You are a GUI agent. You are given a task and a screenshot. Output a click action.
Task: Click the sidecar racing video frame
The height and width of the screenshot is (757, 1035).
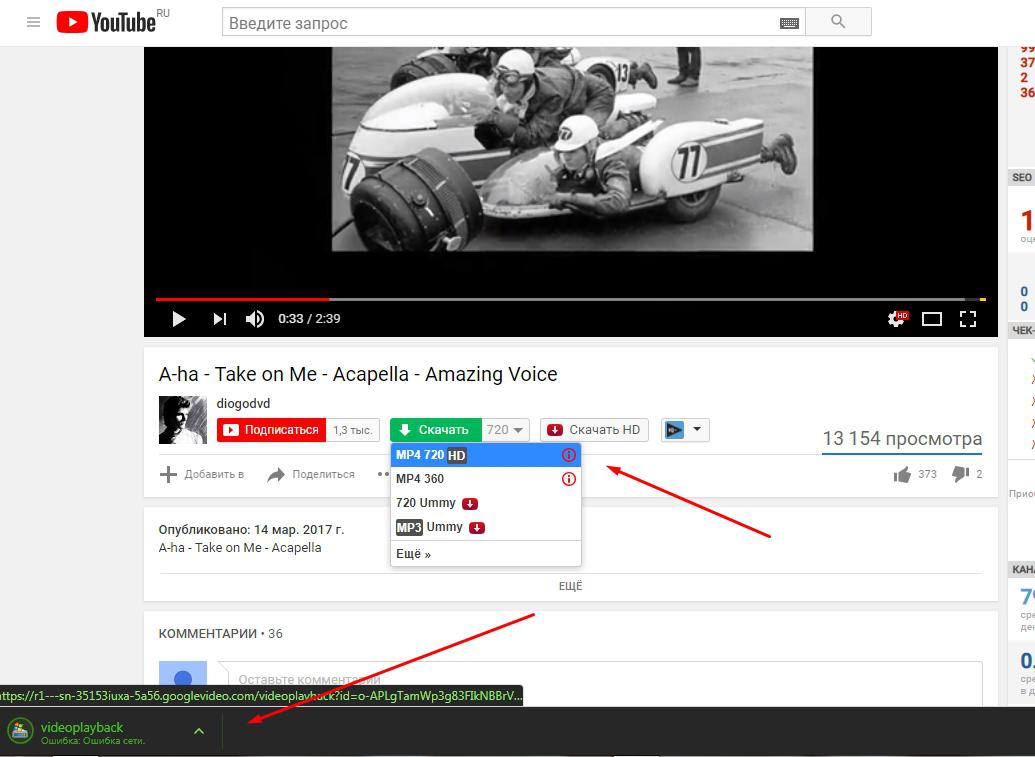(x=572, y=149)
